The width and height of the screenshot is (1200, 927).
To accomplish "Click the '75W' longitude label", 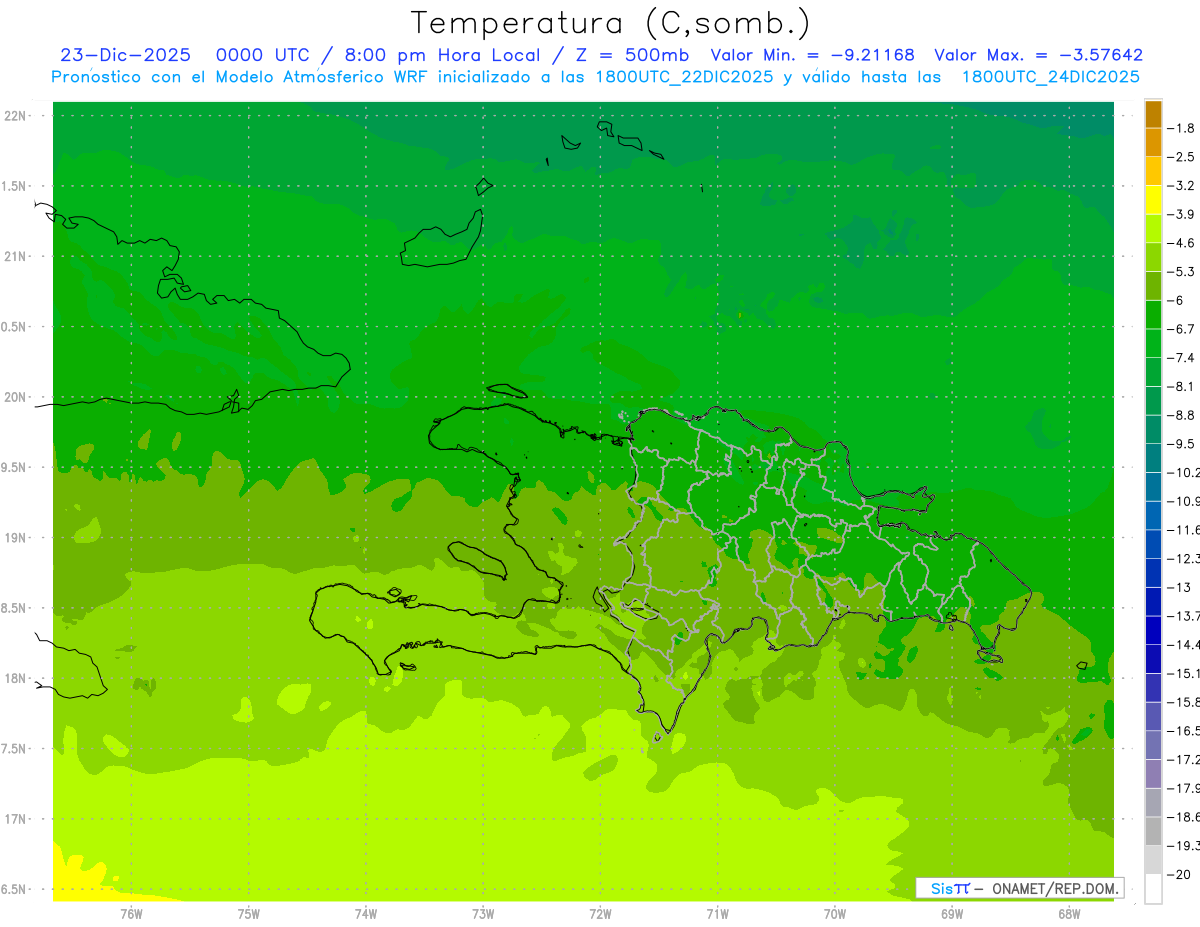I will tap(249, 914).
